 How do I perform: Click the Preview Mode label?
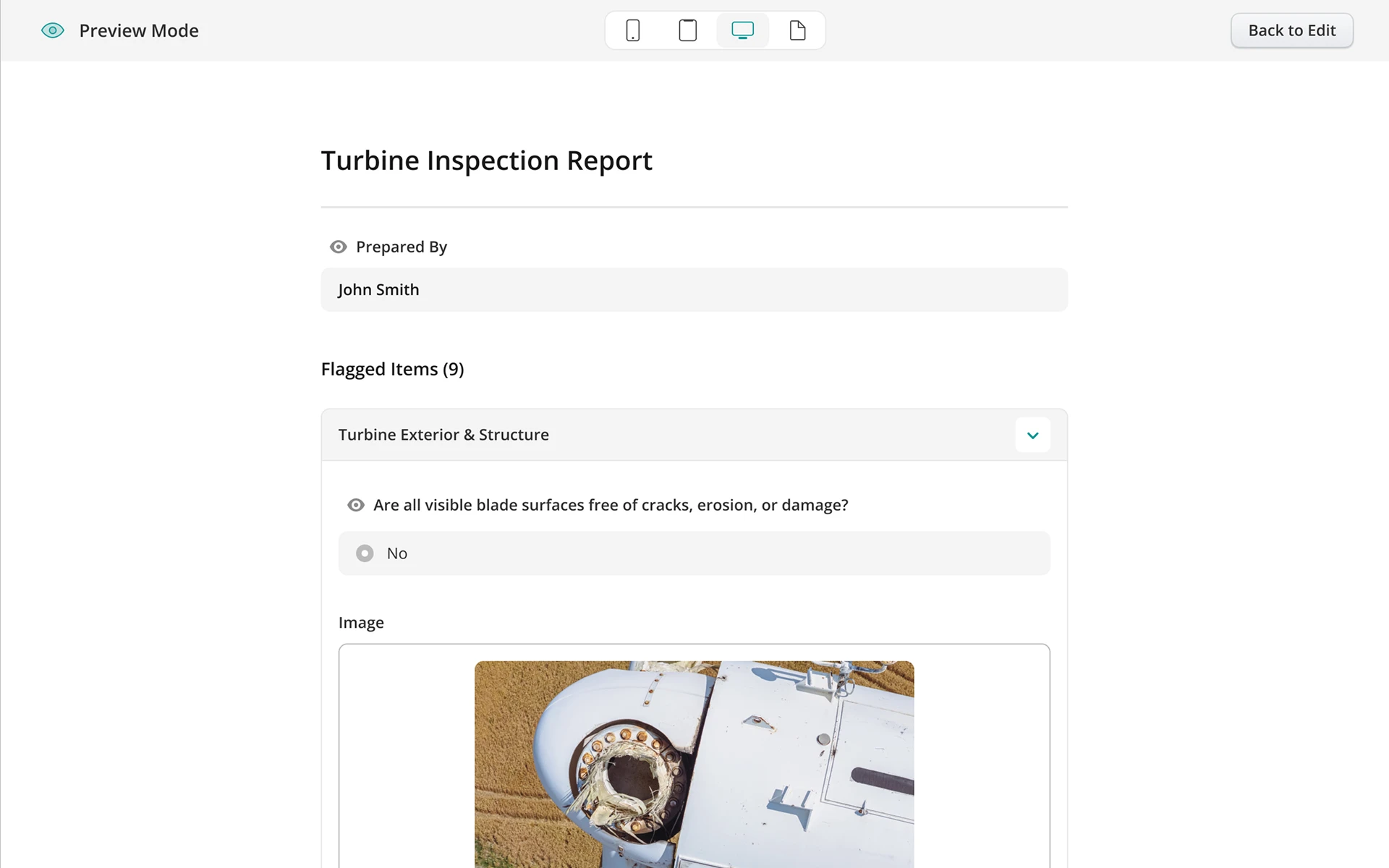[x=139, y=30]
